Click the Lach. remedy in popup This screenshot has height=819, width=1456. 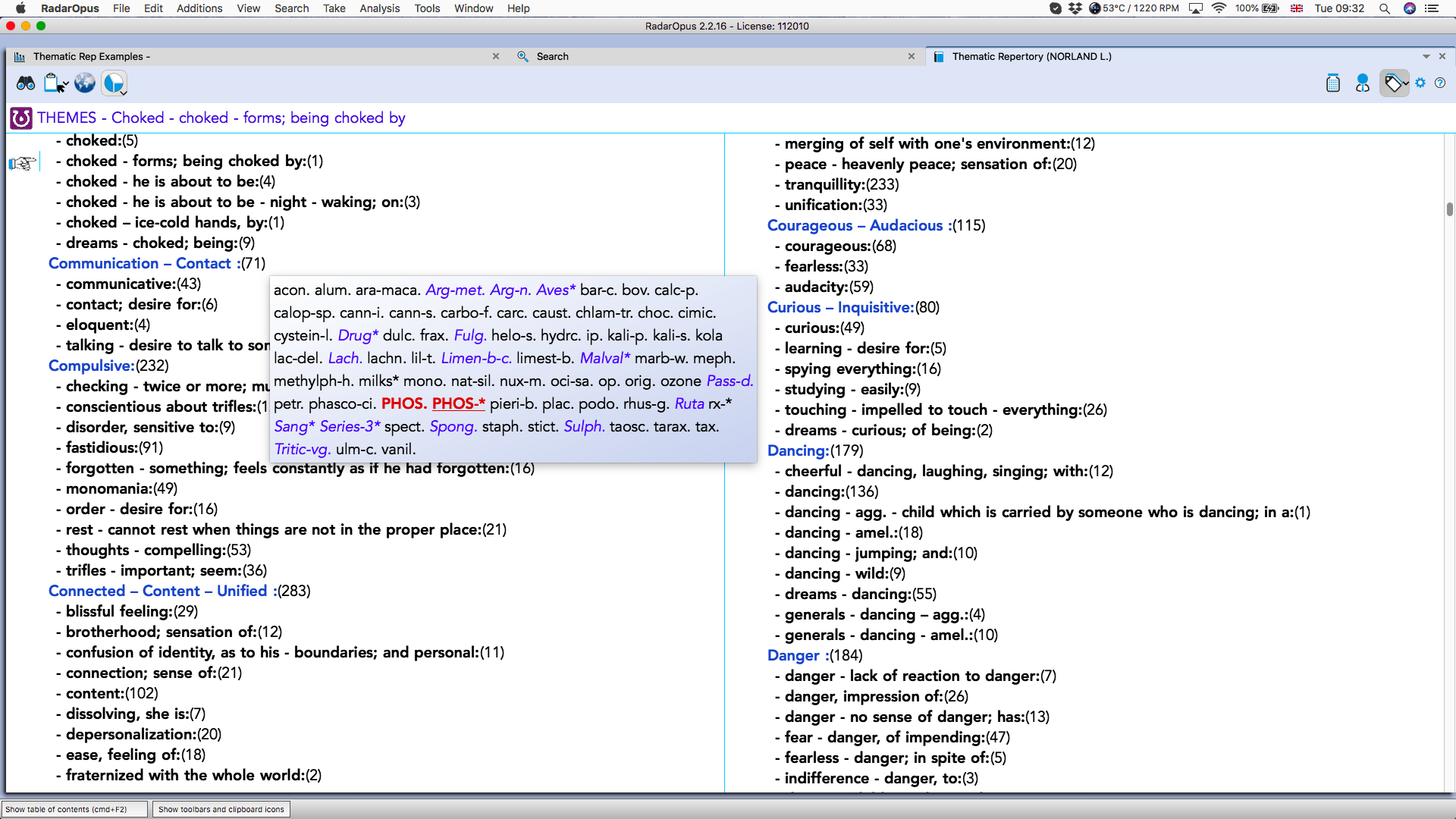click(345, 359)
